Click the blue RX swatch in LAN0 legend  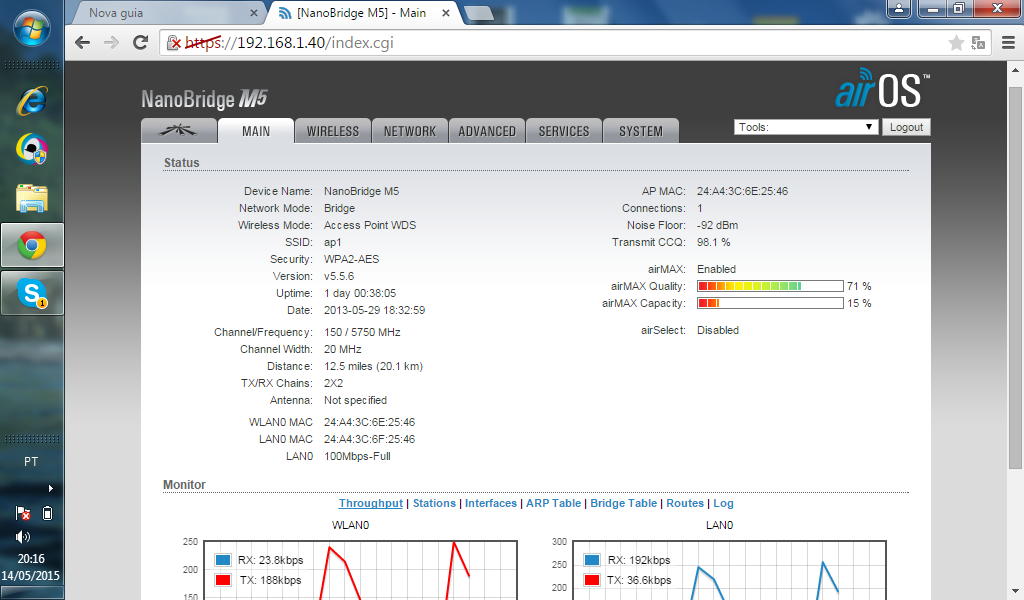click(x=592, y=560)
